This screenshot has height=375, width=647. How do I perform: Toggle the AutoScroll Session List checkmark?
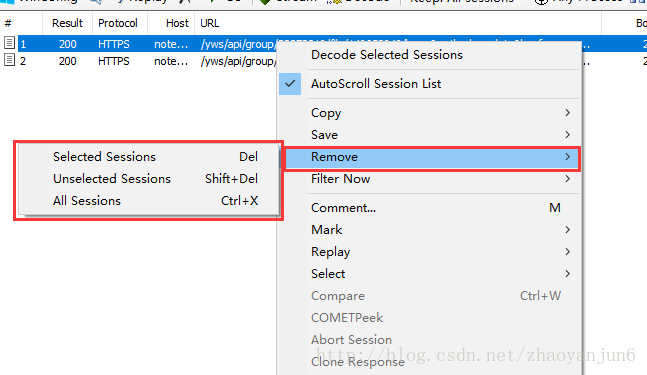point(290,84)
